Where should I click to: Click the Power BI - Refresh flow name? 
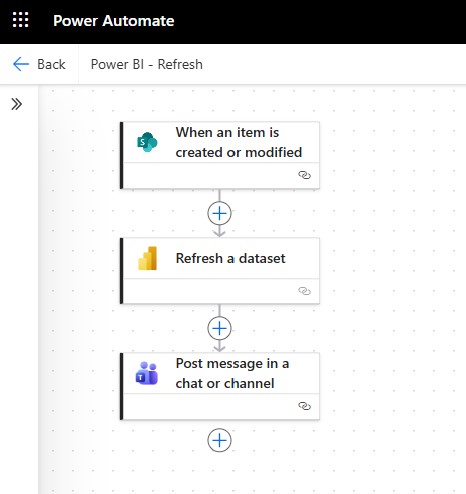tap(147, 64)
